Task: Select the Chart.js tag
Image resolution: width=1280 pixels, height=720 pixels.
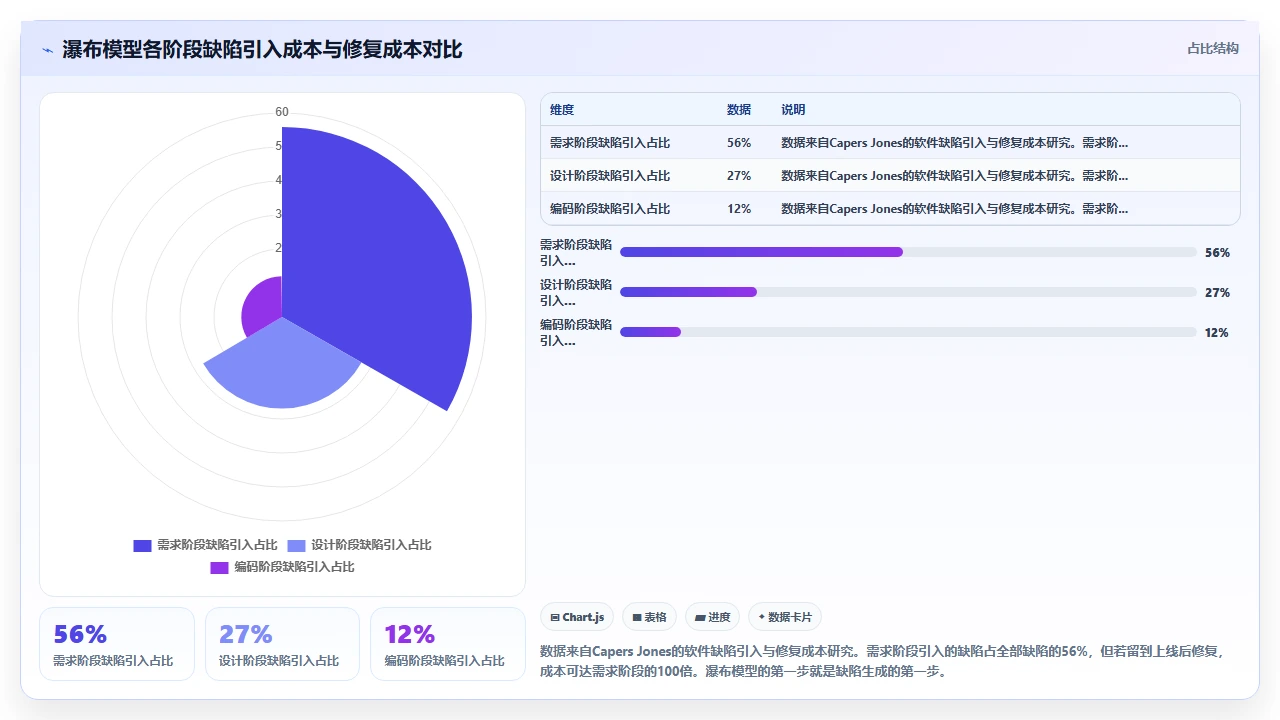Action: pyautogui.click(x=577, y=617)
